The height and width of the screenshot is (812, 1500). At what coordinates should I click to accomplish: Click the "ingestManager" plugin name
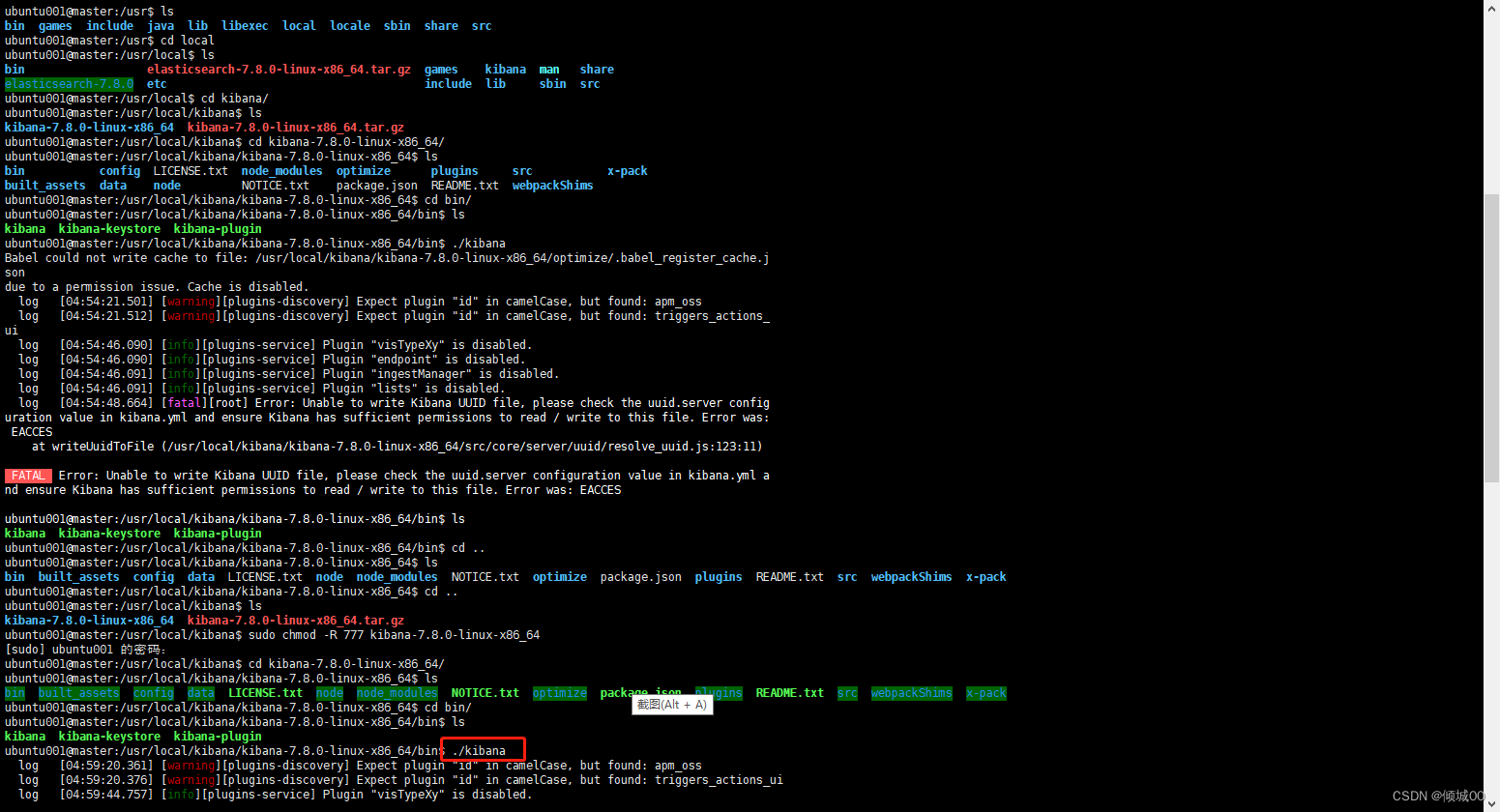point(421,374)
